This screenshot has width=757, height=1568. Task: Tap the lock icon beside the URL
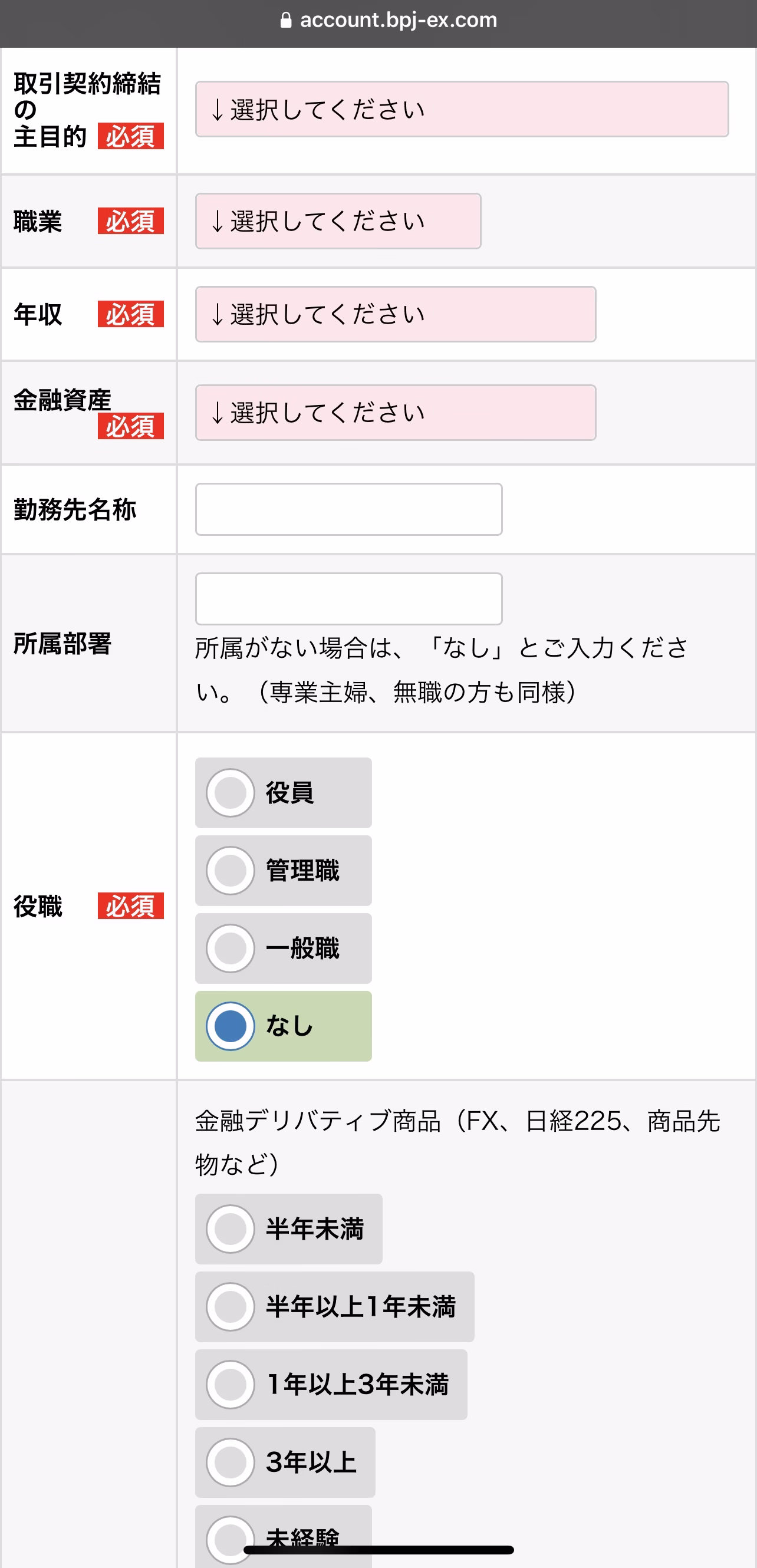[285, 21]
